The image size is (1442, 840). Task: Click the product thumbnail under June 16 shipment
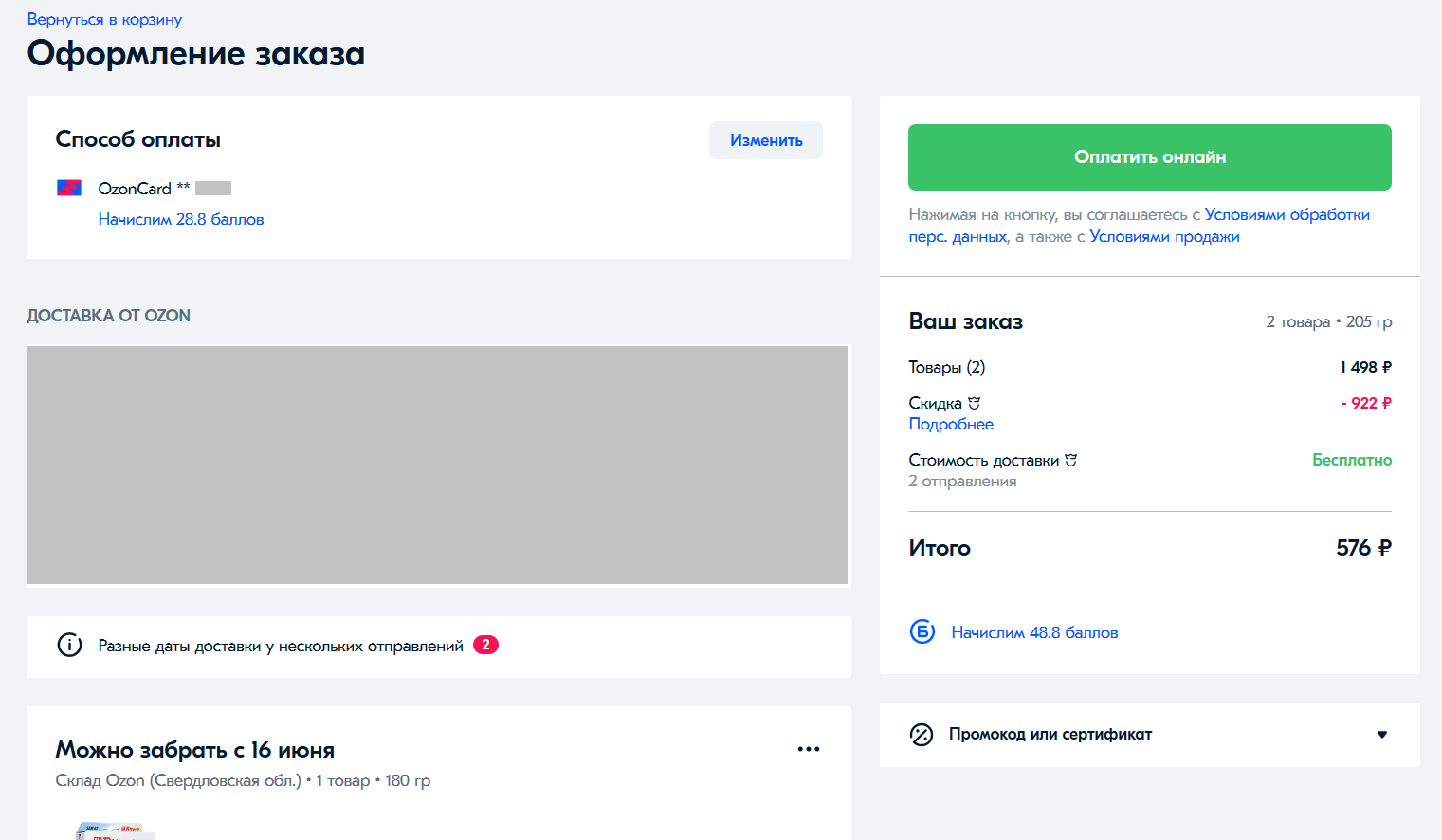click(x=114, y=831)
